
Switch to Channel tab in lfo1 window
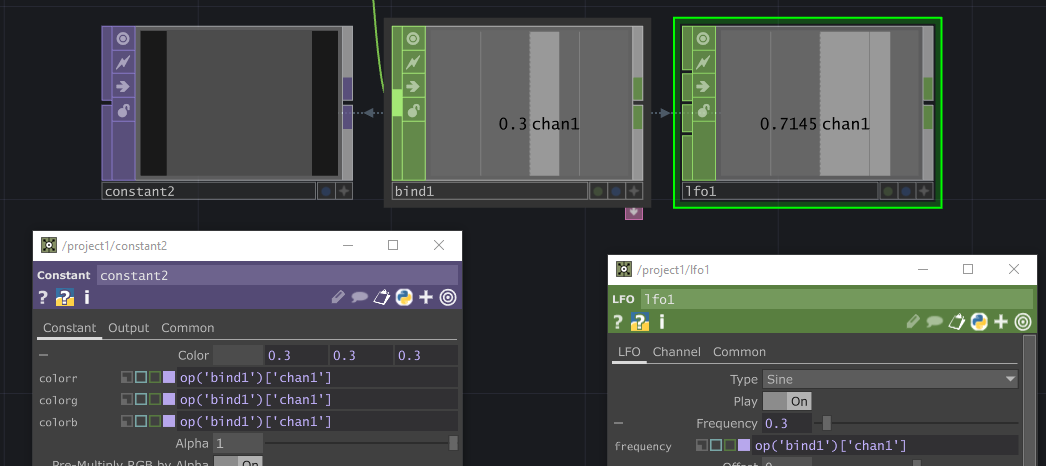click(676, 351)
